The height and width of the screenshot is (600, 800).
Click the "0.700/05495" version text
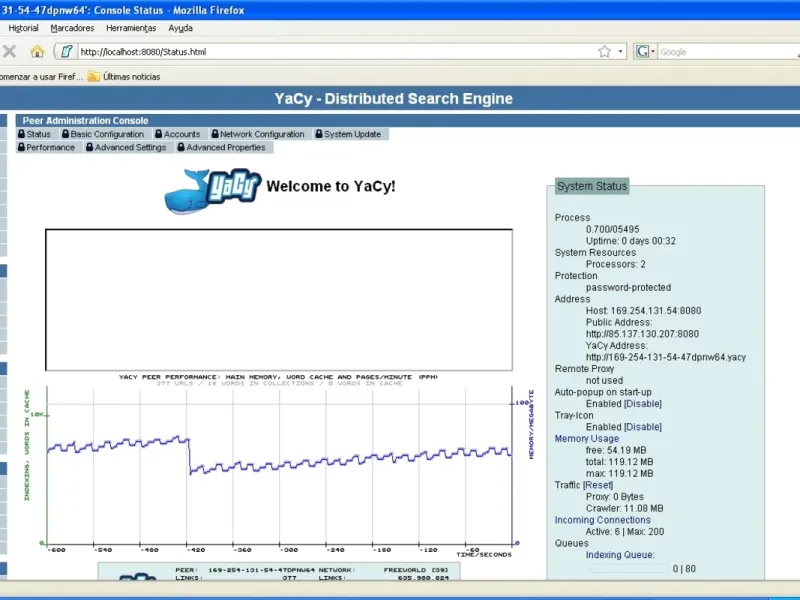[612, 230]
